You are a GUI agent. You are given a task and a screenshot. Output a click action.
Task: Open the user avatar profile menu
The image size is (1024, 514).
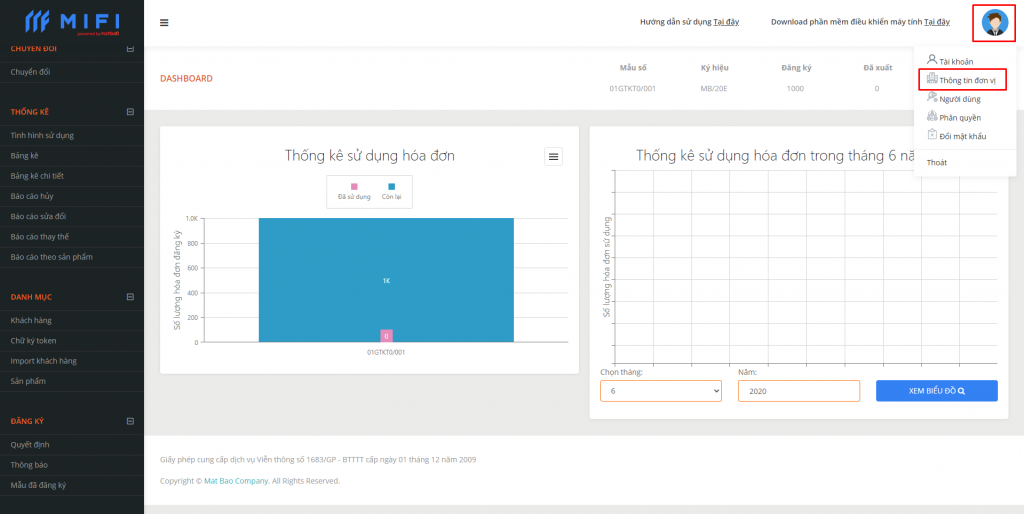pos(994,22)
